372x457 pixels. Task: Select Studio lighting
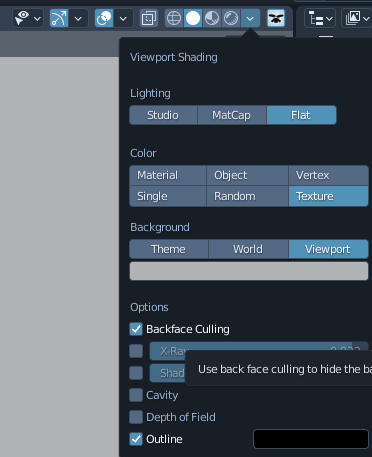pos(163,115)
